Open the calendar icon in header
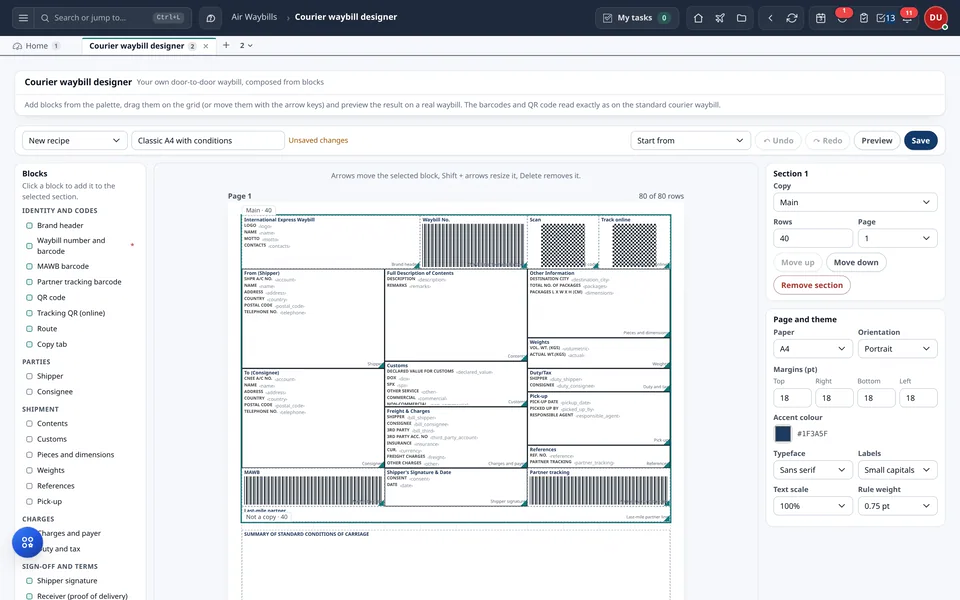The image size is (960, 600). point(820,18)
